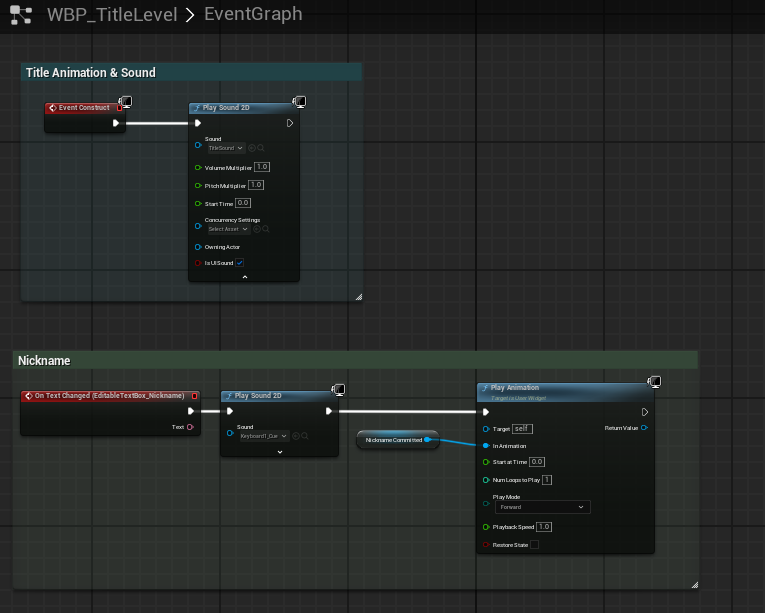Screen dimensions: 765x613
Task: Click the Return Value output pin
Action: [644, 428]
